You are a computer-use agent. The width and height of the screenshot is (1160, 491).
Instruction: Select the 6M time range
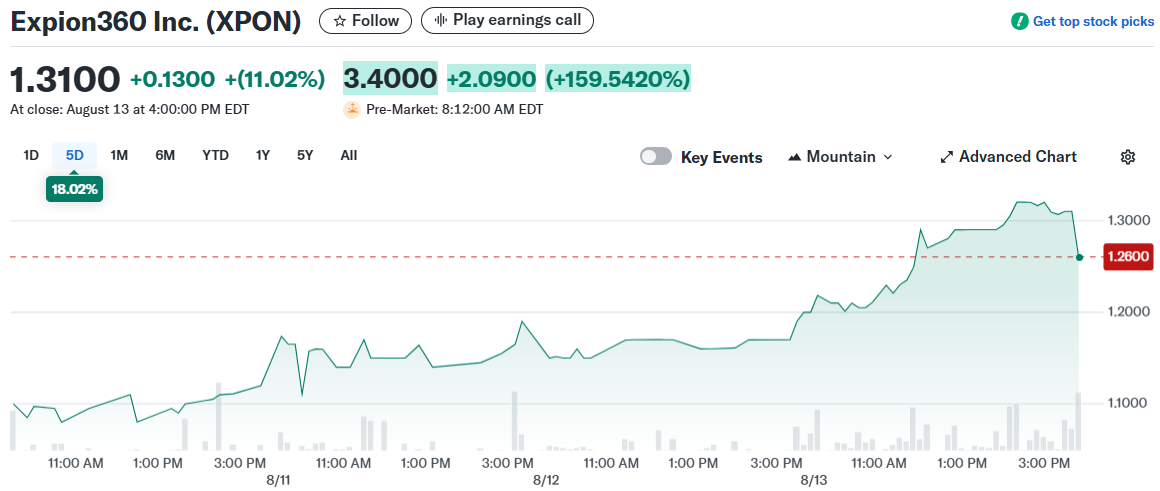(x=165, y=155)
